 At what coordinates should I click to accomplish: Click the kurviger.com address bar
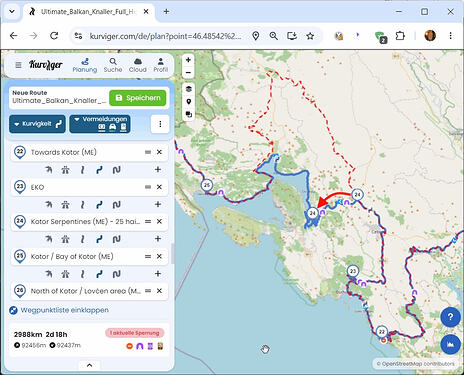click(165, 36)
